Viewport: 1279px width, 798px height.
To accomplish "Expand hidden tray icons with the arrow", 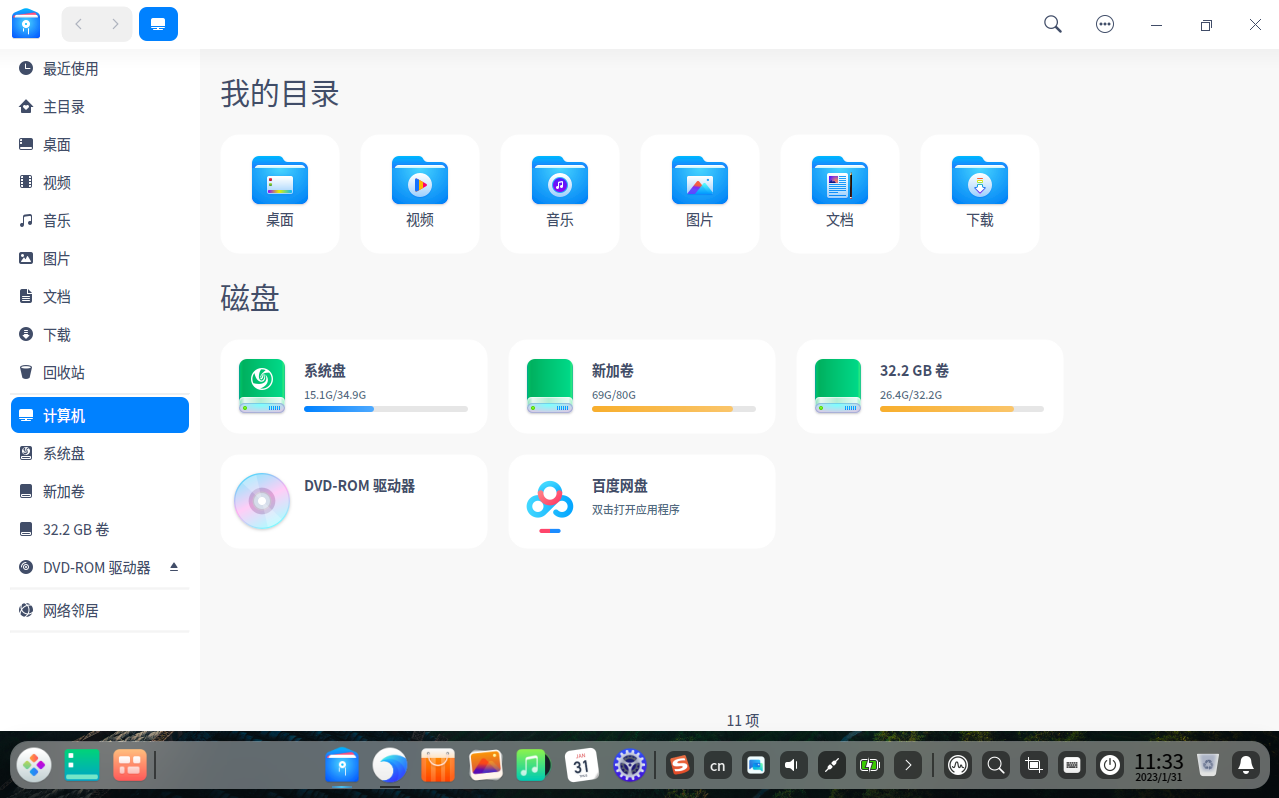I will click(x=907, y=765).
